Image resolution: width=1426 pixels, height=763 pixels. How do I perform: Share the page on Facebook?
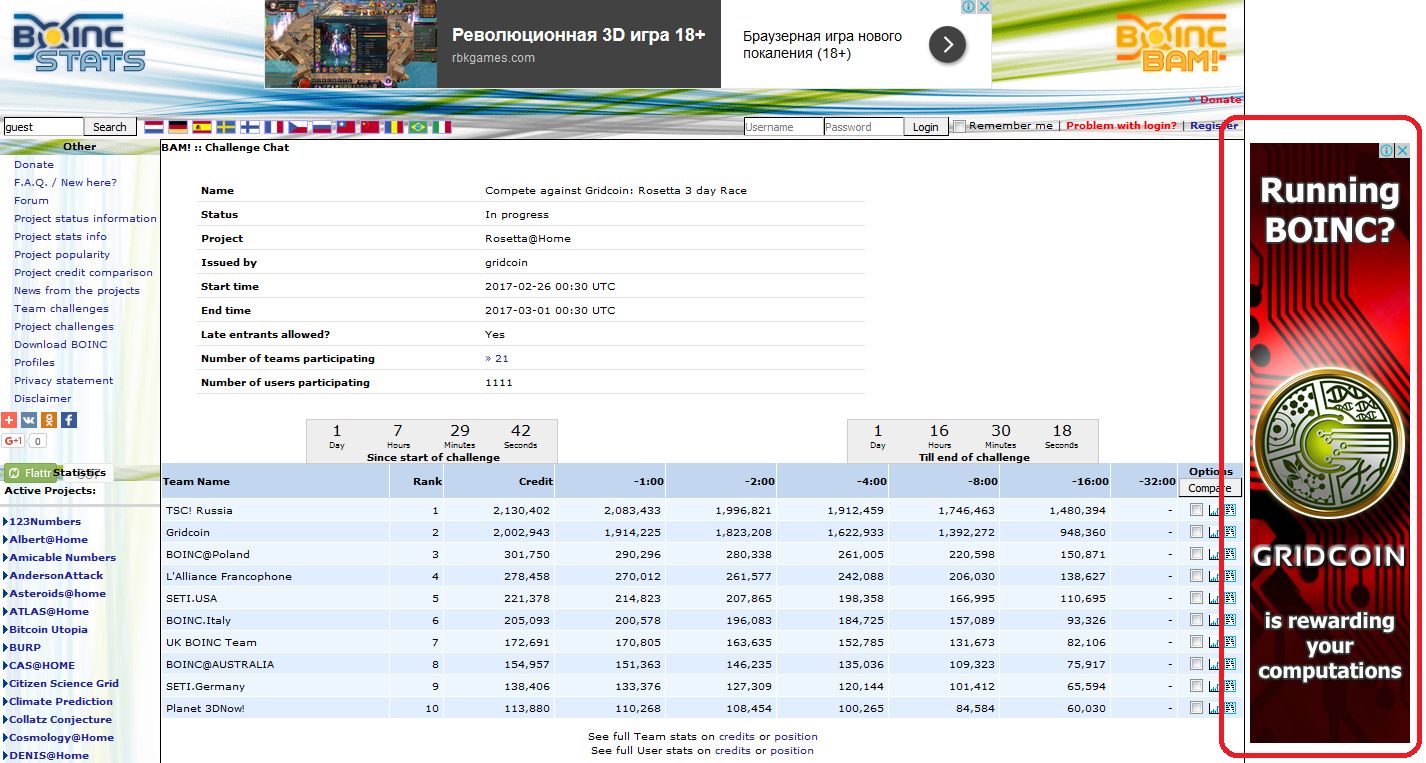(69, 420)
